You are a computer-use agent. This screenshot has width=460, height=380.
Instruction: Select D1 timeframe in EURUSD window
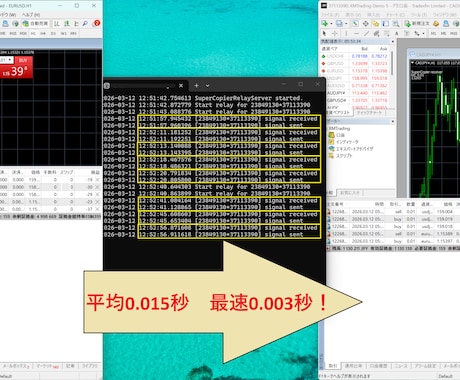pyautogui.click(x=53, y=33)
